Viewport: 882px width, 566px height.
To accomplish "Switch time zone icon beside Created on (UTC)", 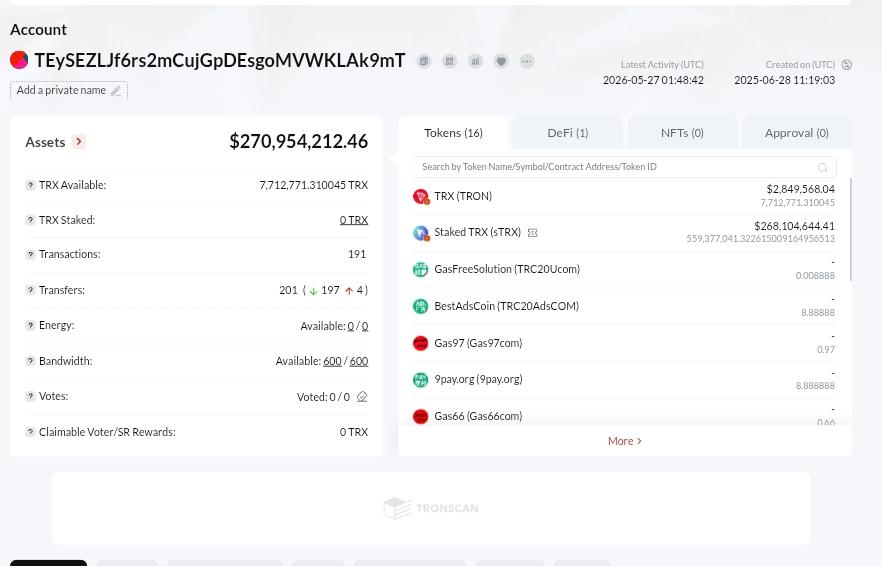I will [x=847, y=65].
